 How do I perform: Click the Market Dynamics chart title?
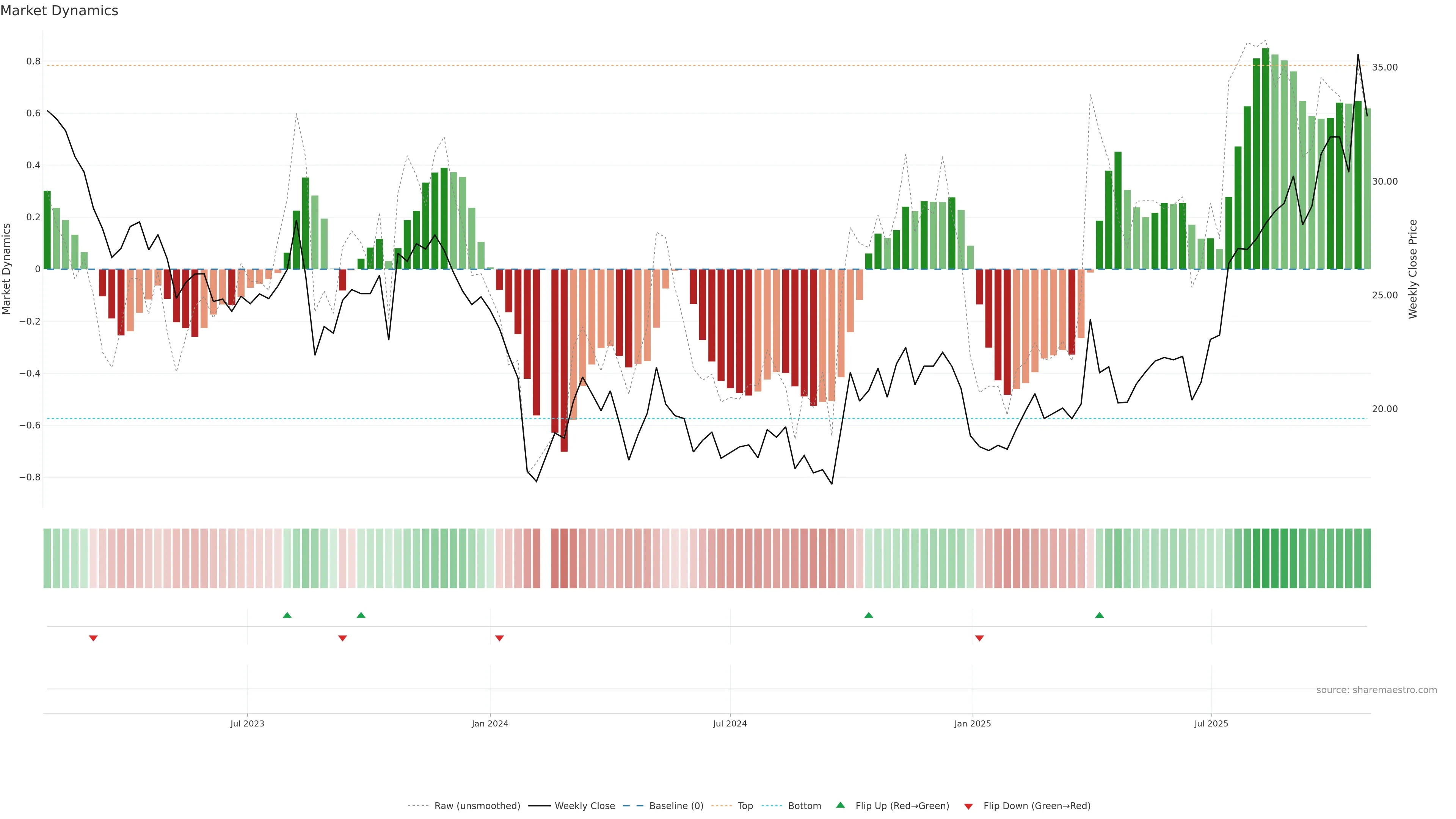coord(60,11)
